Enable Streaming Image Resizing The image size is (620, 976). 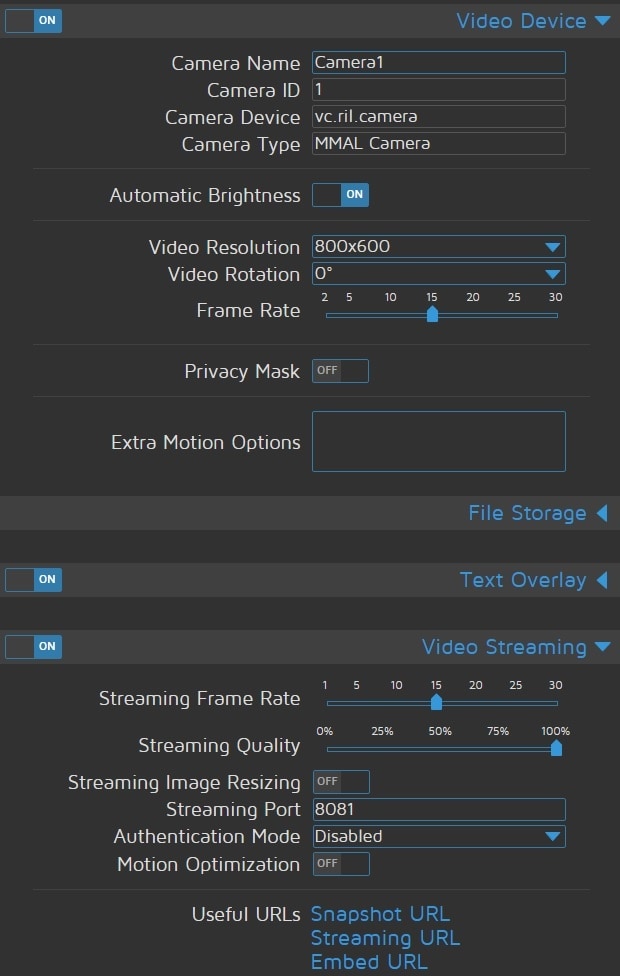point(341,782)
